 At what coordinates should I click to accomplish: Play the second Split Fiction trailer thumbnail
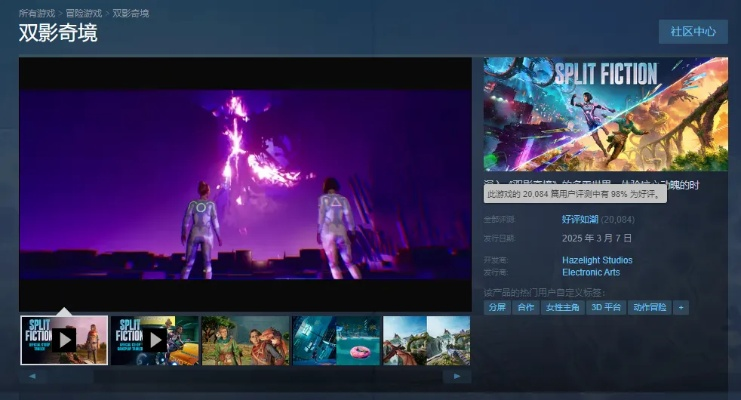coord(155,340)
